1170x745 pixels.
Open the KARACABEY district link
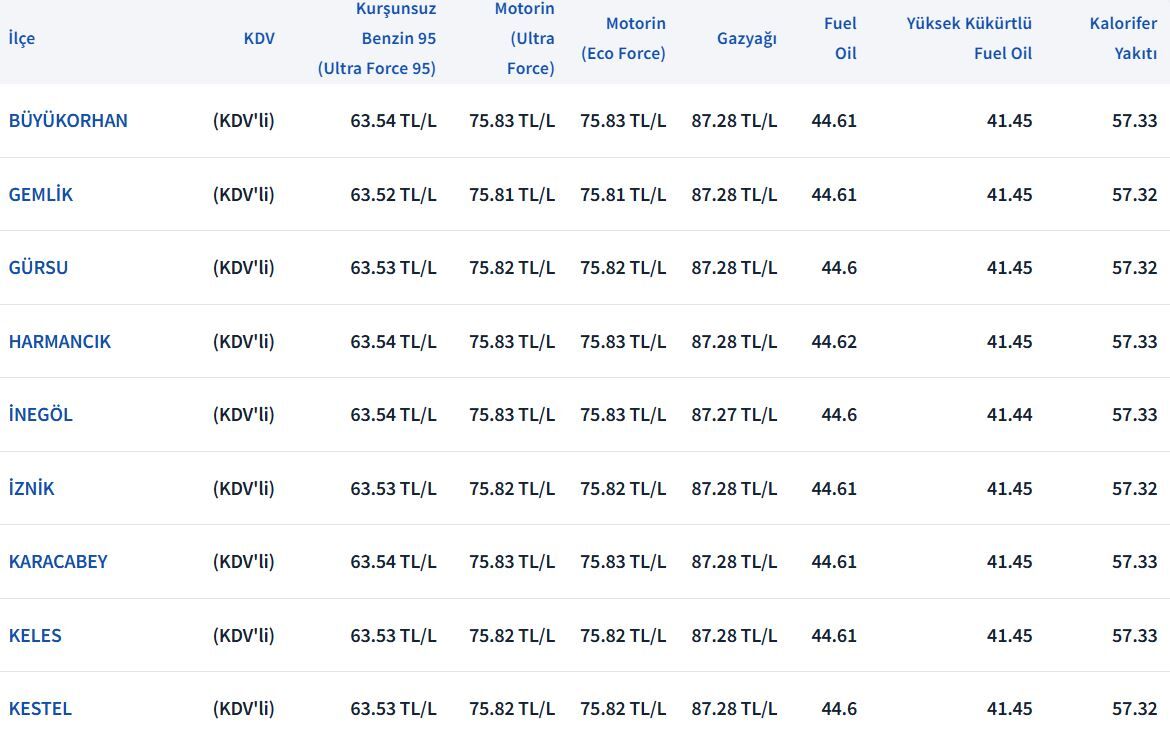58,562
